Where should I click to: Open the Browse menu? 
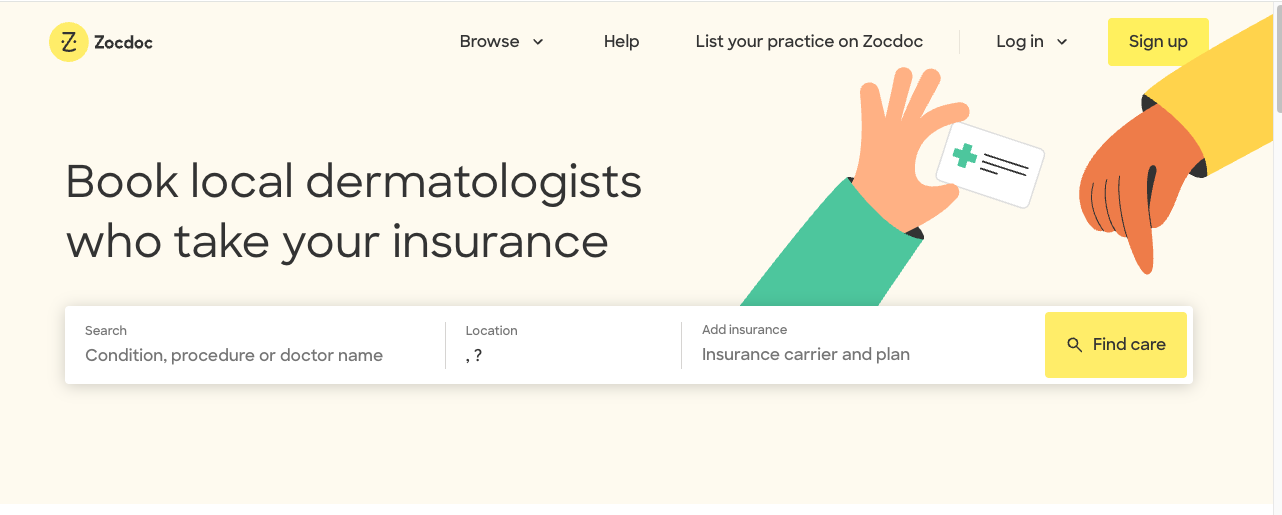coord(489,42)
